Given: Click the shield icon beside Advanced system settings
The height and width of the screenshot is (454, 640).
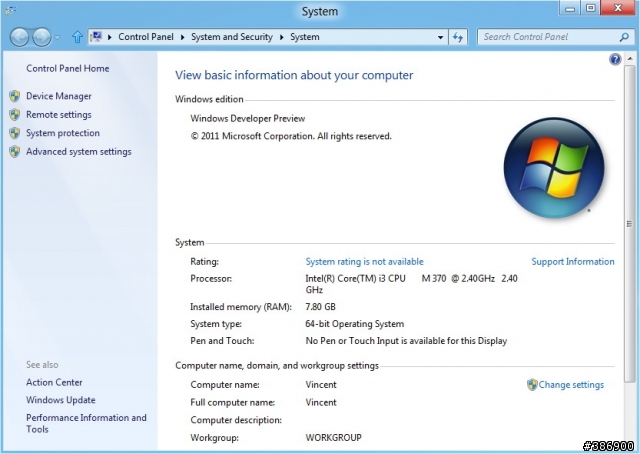Looking at the screenshot, I should (x=15, y=151).
